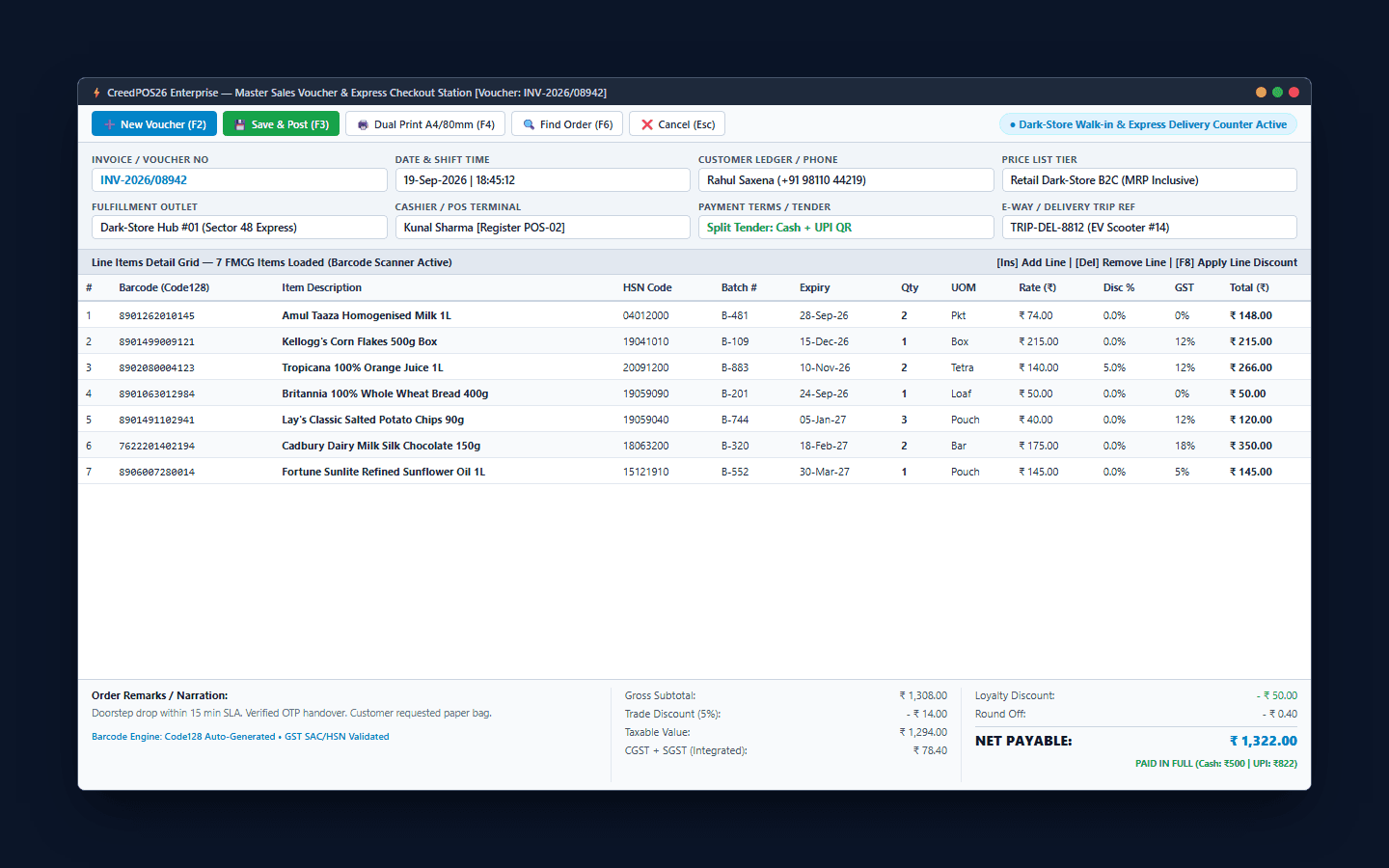Select the Lay's Classic Salted Potato Chips item
1389x868 pixels.
point(694,420)
